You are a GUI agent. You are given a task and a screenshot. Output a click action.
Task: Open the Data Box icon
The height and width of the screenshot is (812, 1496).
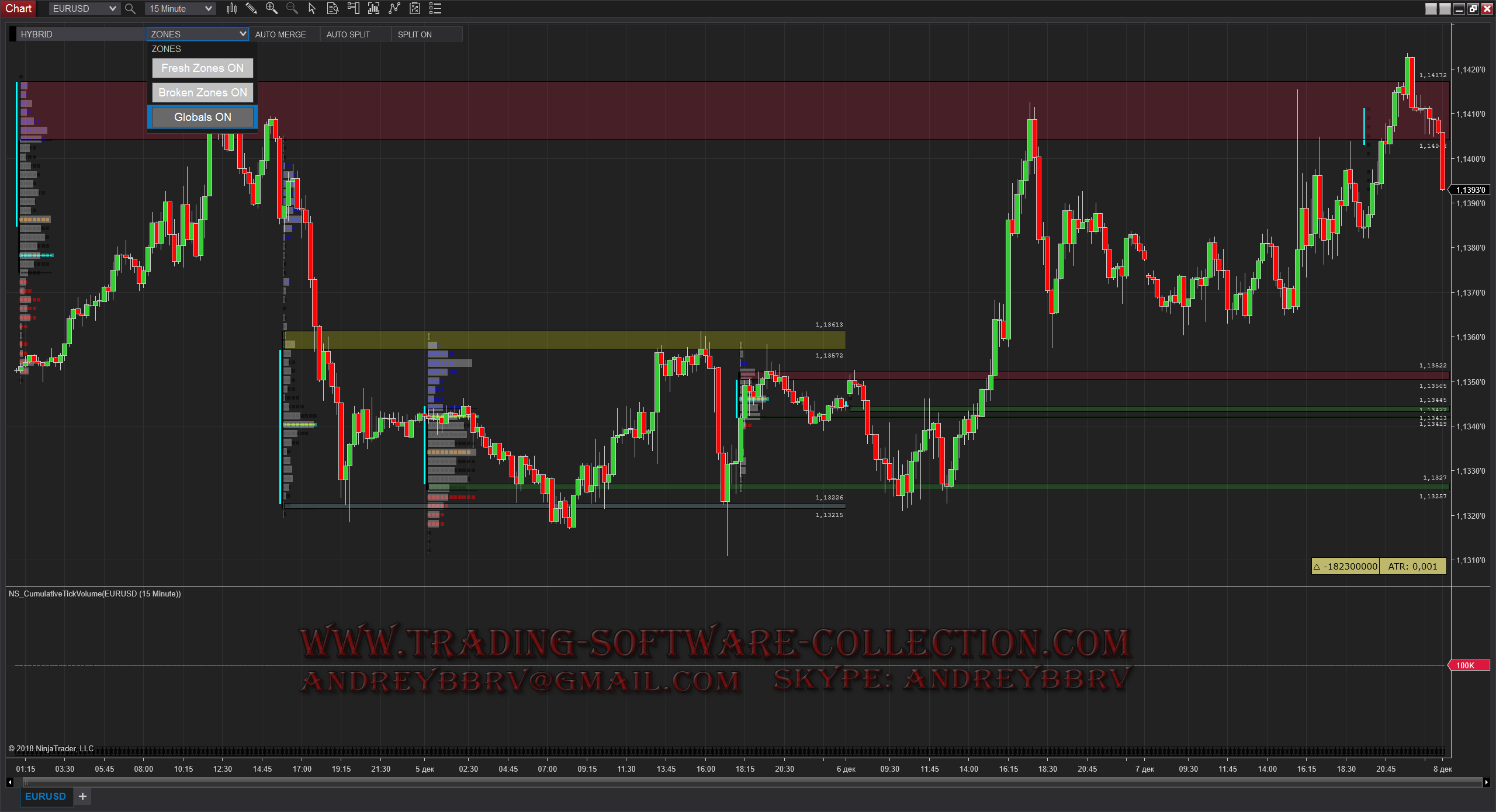click(333, 8)
